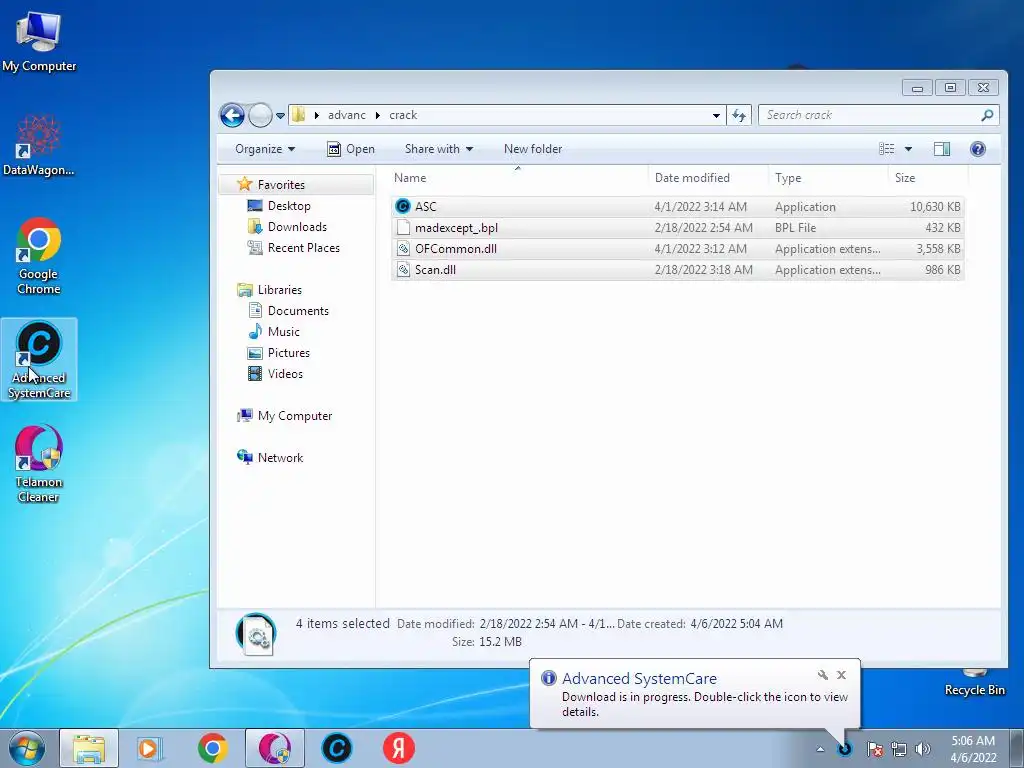Open Desktop under Favorites
1024x768 pixels.
tap(289, 206)
